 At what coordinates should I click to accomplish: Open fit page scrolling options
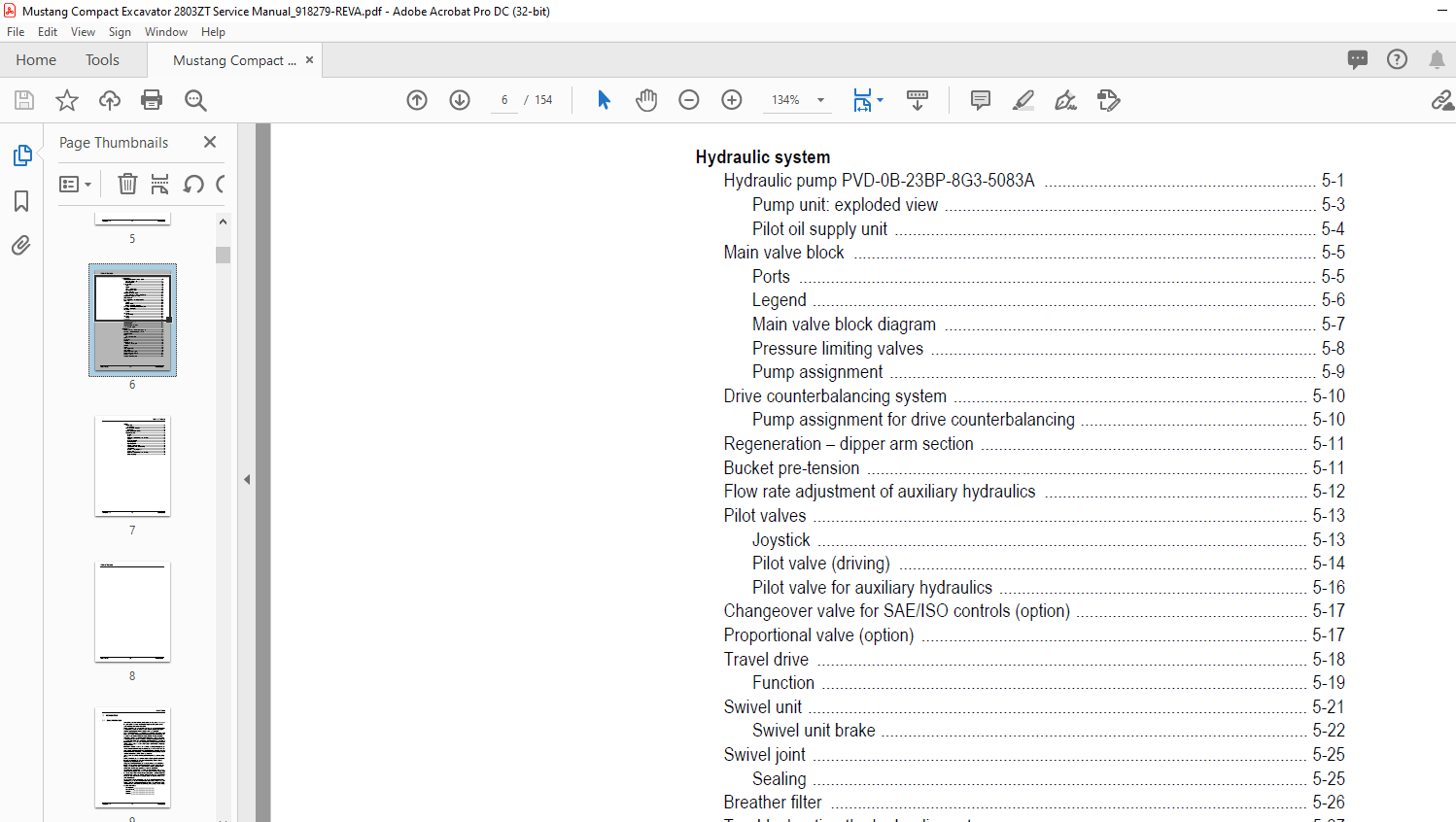[x=868, y=100]
